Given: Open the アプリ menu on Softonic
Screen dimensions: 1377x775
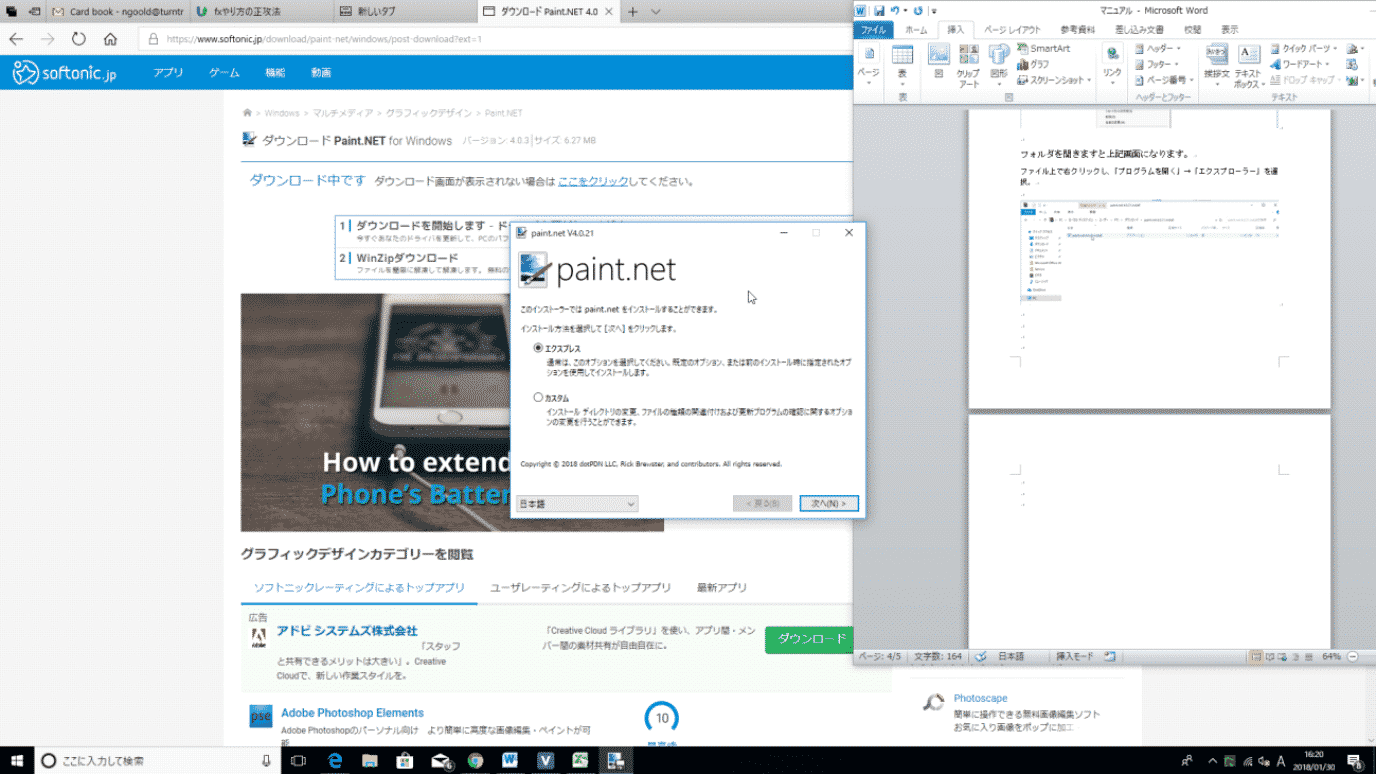Looking at the screenshot, I should [x=168, y=73].
